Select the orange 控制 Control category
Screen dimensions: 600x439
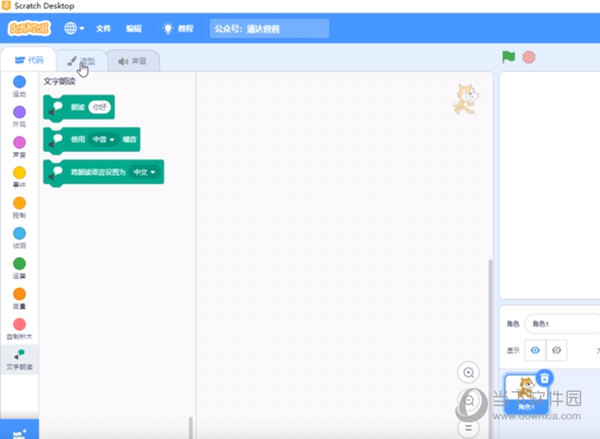20,207
